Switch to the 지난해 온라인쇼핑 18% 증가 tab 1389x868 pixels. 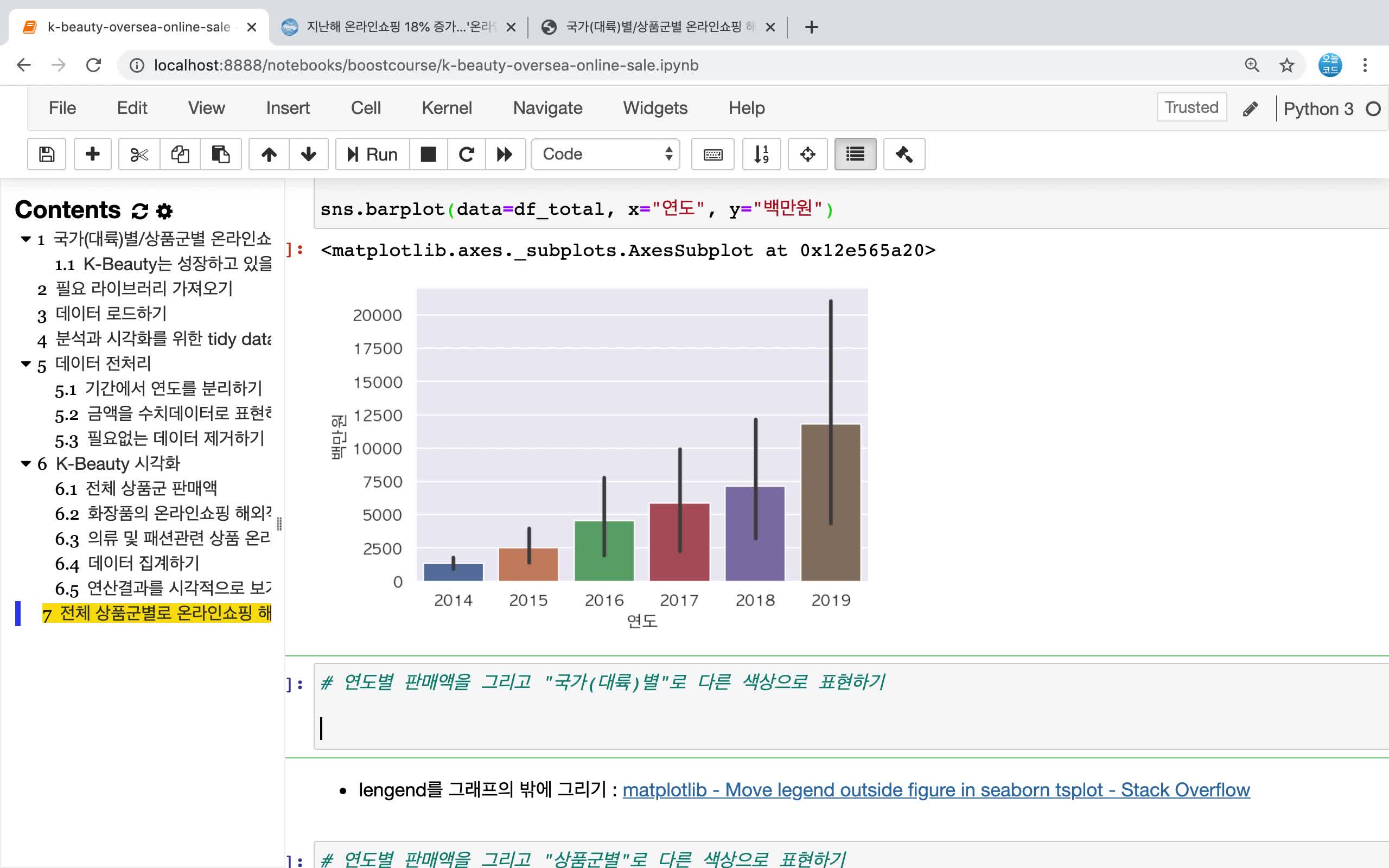click(399, 27)
